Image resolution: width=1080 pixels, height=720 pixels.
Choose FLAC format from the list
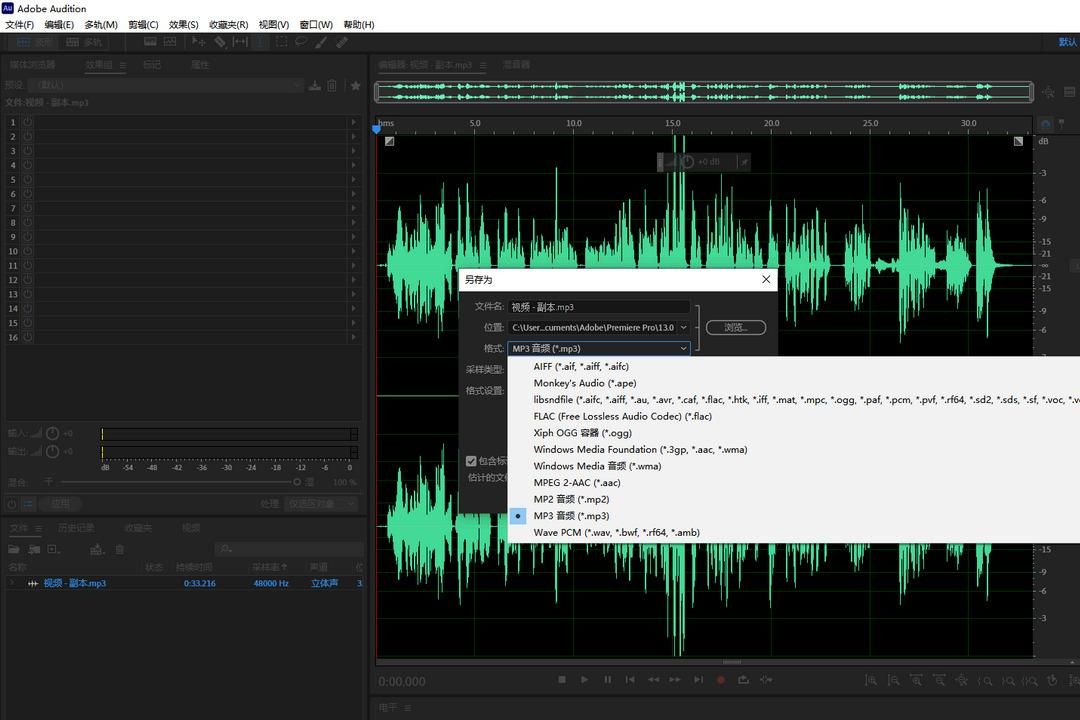(623, 416)
